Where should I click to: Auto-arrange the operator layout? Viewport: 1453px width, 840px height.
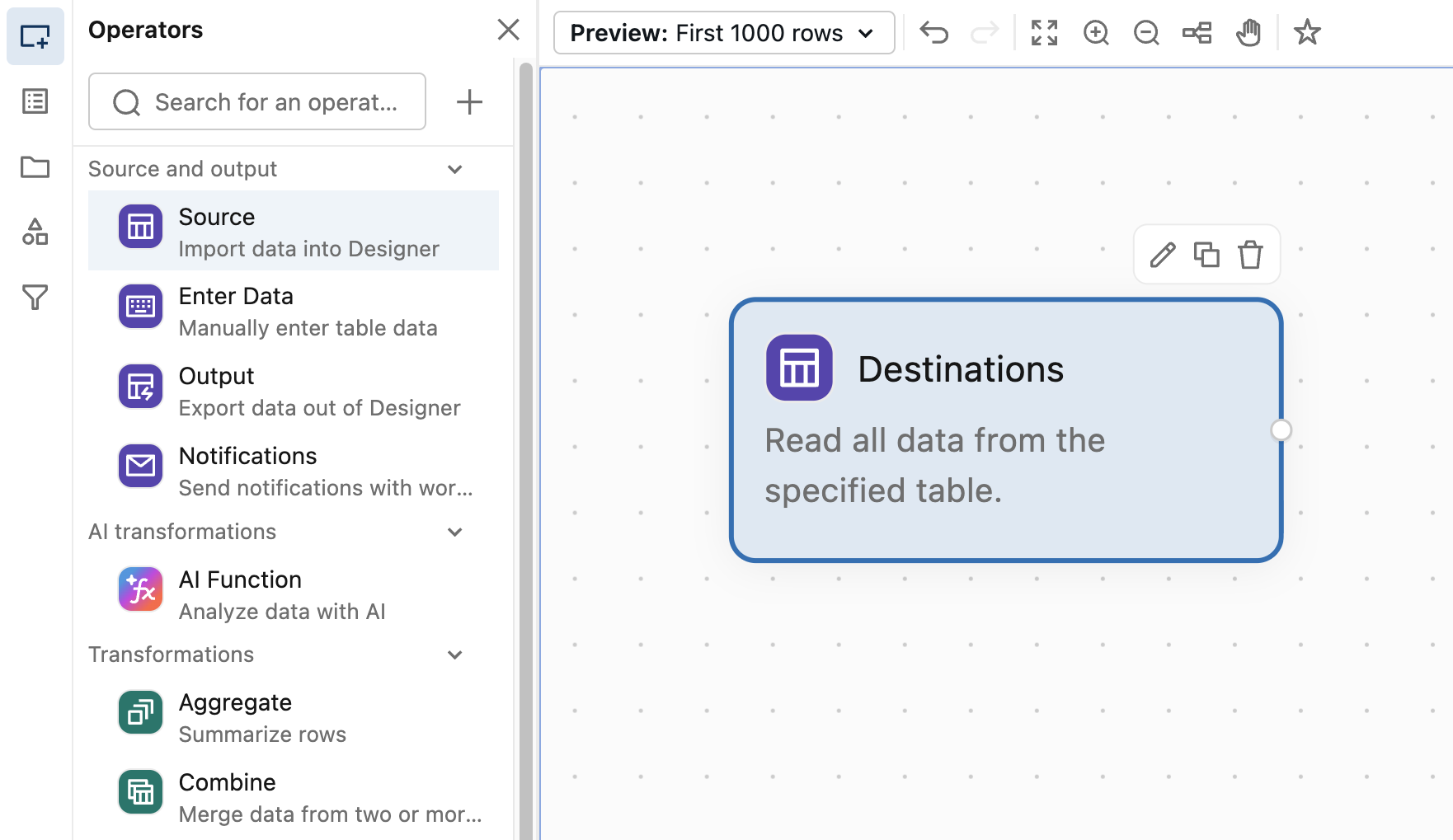(1197, 33)
